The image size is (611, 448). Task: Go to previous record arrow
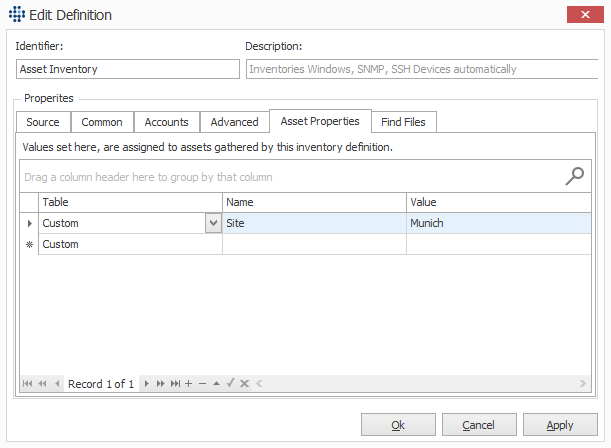point(57,384)
